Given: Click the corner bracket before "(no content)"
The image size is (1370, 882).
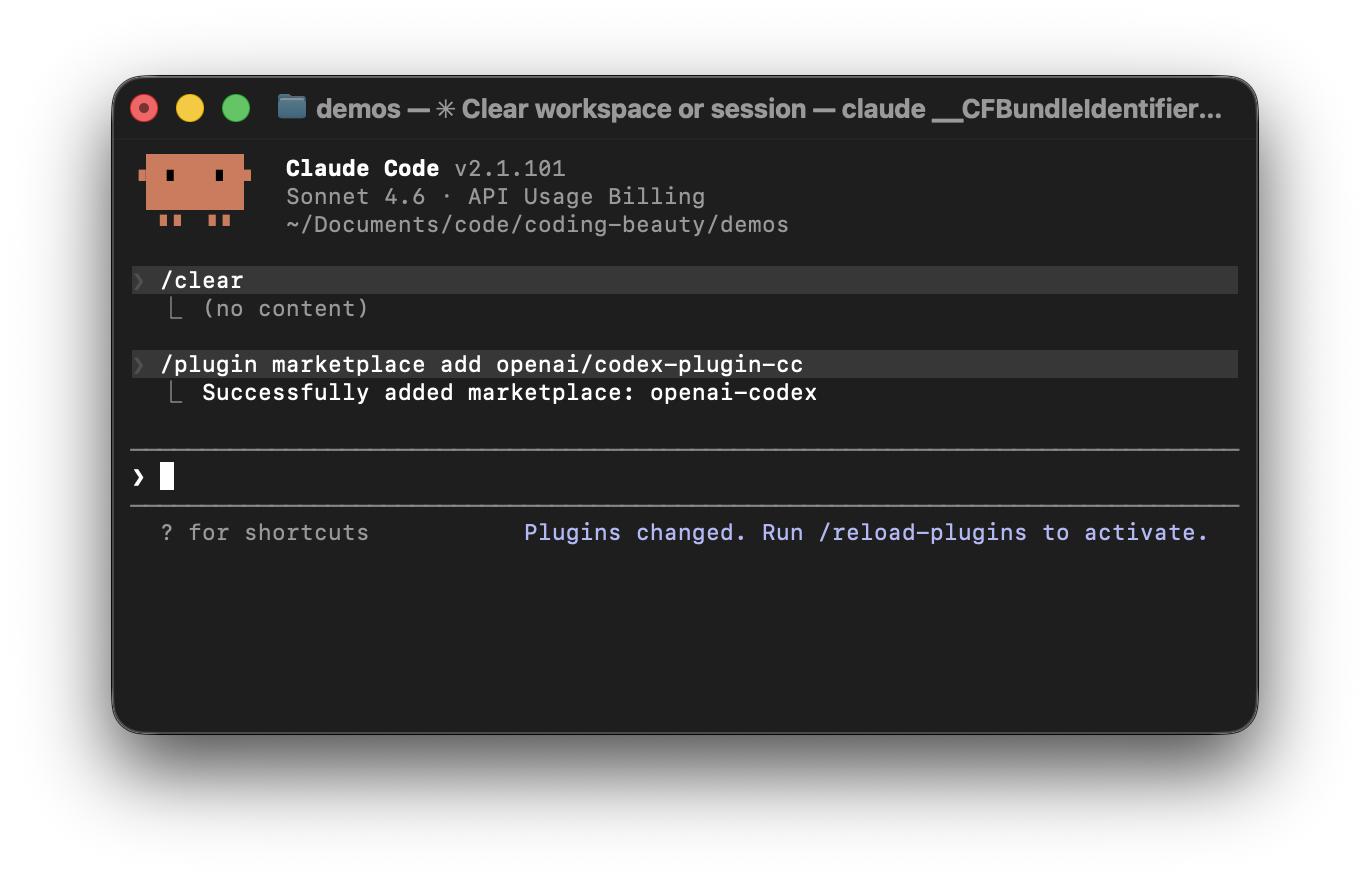Looking at the screenshot, I should tap(176, 309).
